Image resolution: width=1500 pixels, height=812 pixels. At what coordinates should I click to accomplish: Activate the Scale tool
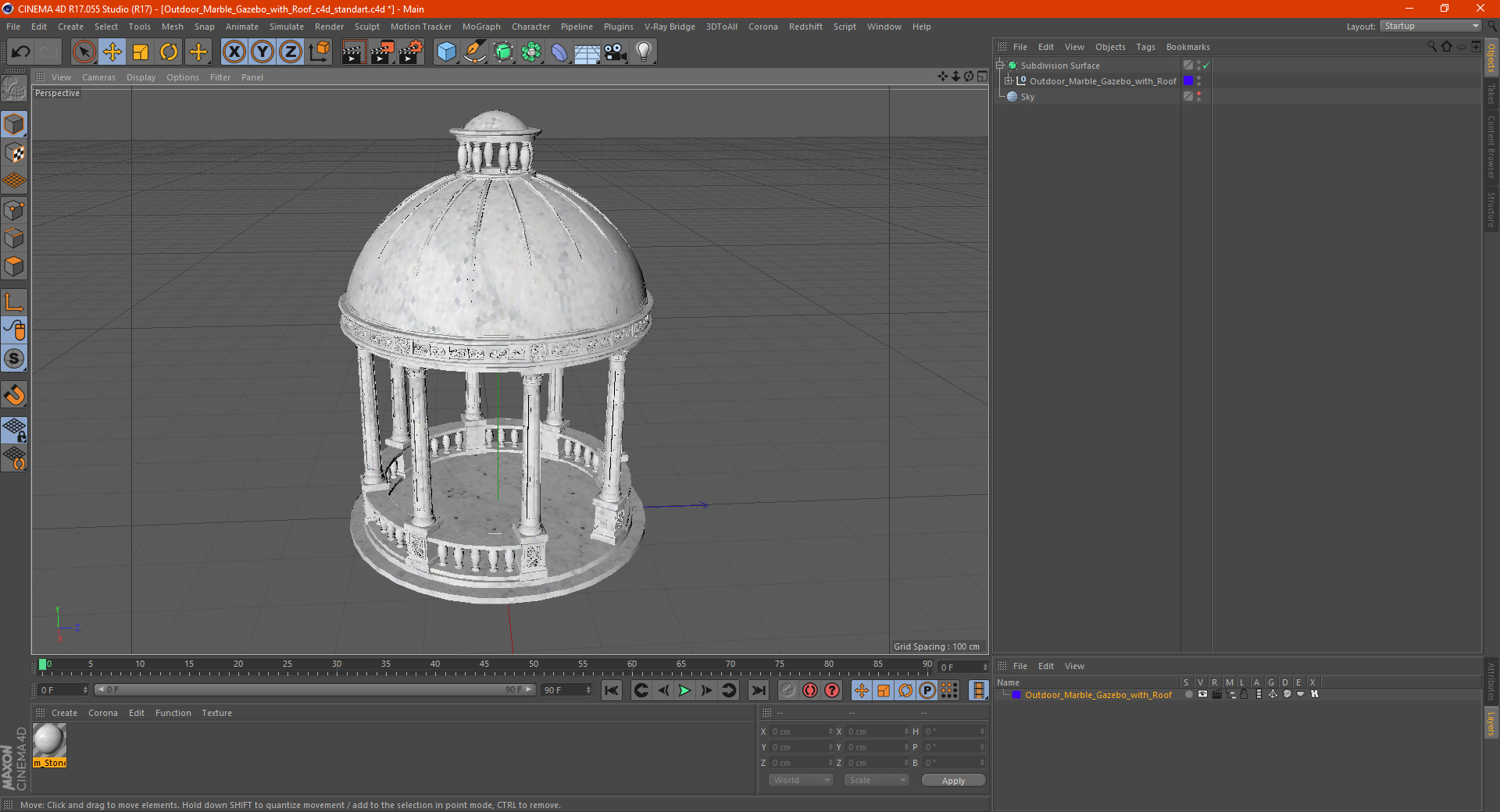pyautogui.click(x=141, y=52)
